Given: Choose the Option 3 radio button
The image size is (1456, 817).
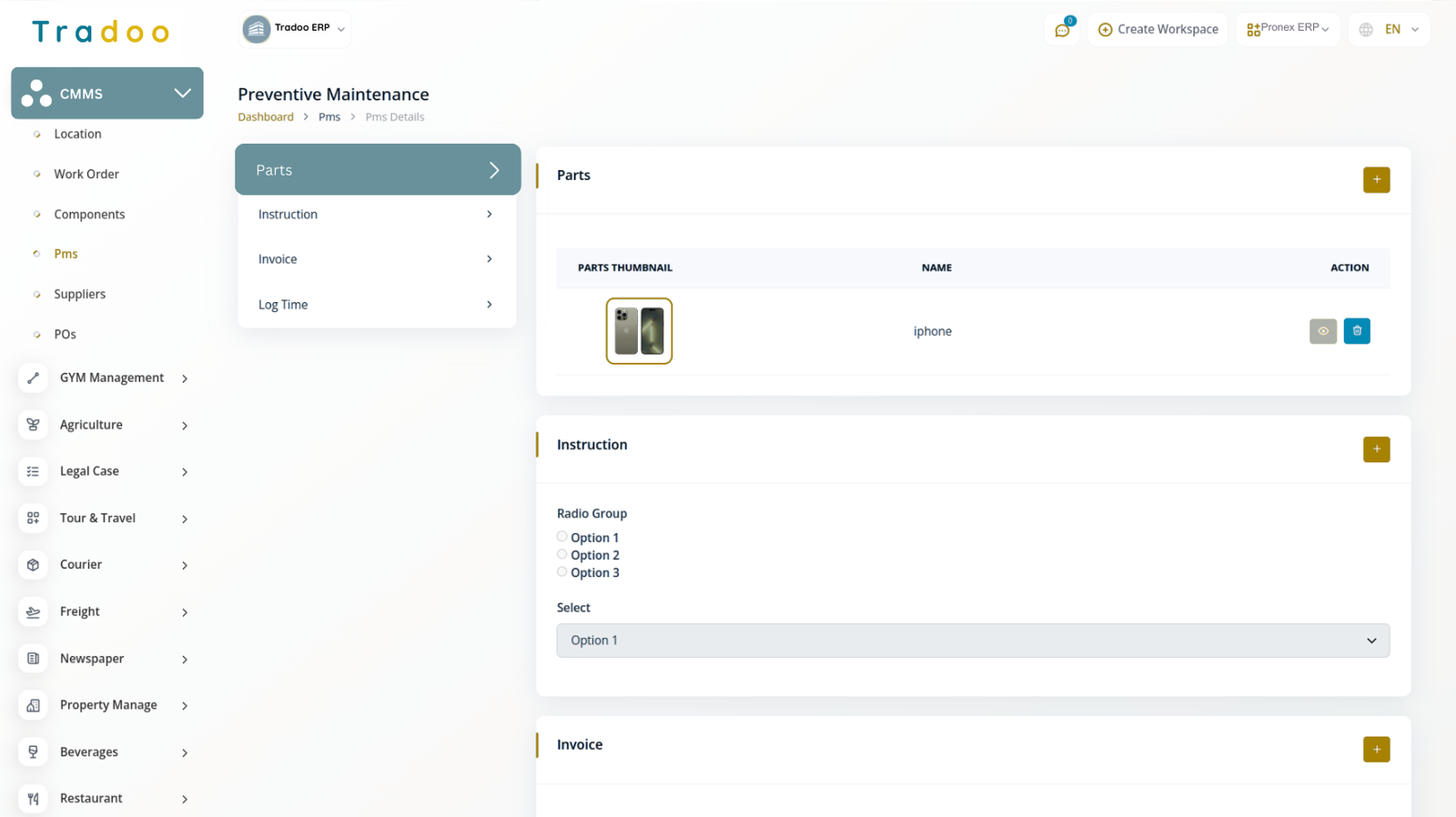Looking at the screenshot, I should pos(562,571).
